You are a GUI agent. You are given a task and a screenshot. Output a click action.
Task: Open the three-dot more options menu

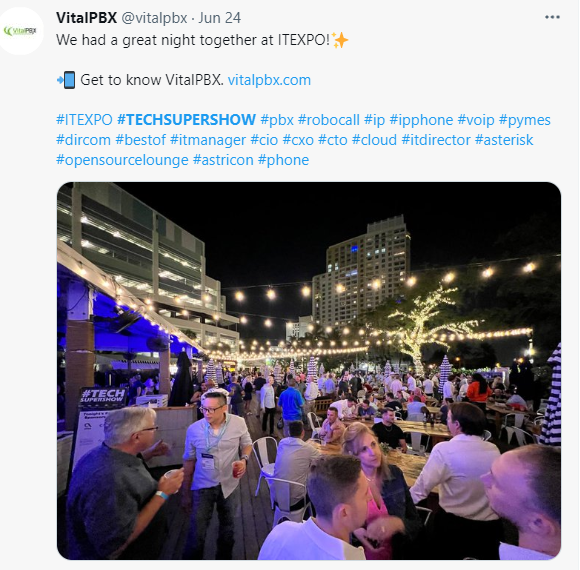[x=552, y=17]
